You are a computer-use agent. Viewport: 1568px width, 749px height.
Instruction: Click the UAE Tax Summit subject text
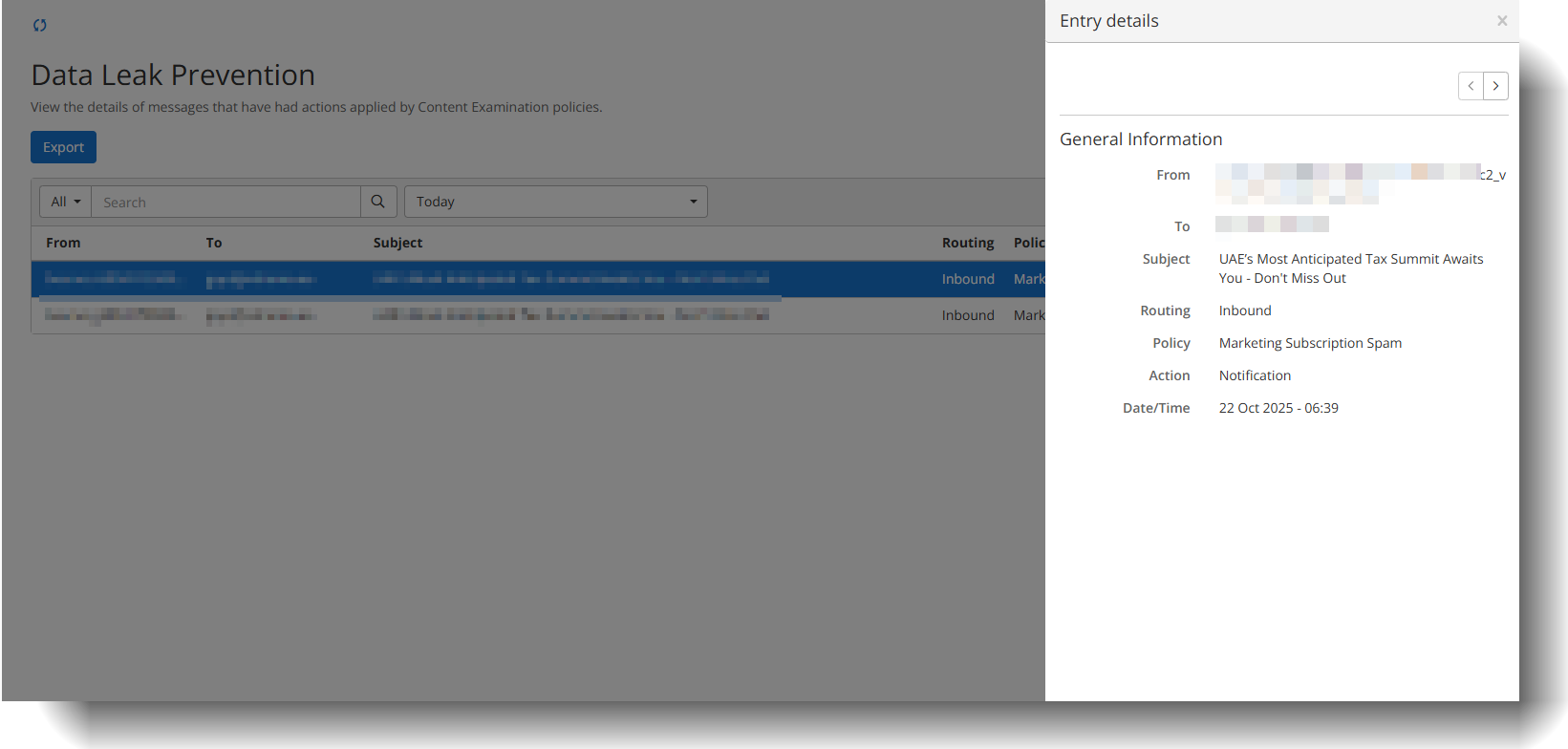(1350, 268)
